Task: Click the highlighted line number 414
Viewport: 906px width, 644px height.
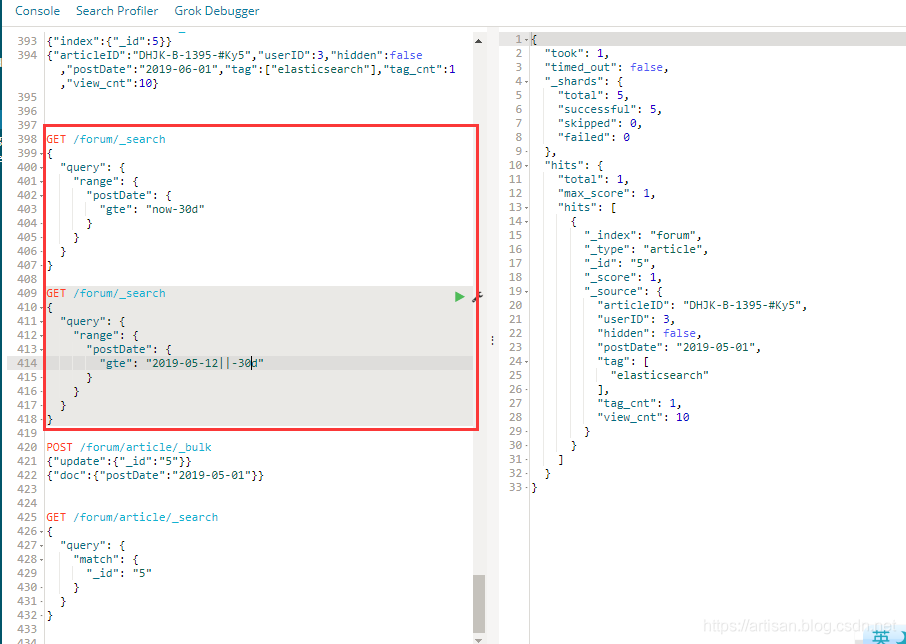Action: click(x=26, y=362)
